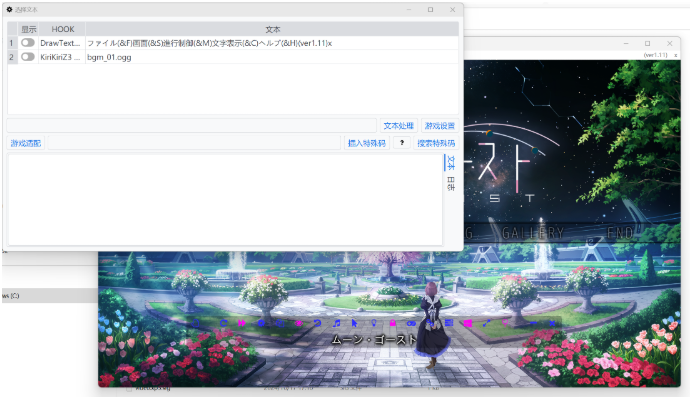Select row header number 2

pos(12,57)
